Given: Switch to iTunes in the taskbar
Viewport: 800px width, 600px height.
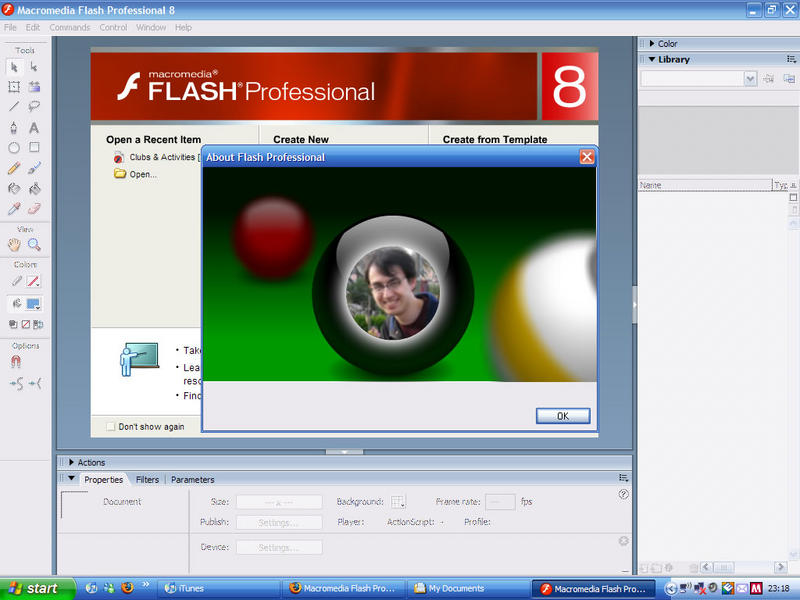Looking at the screenshot, I should tap(217, 588).
